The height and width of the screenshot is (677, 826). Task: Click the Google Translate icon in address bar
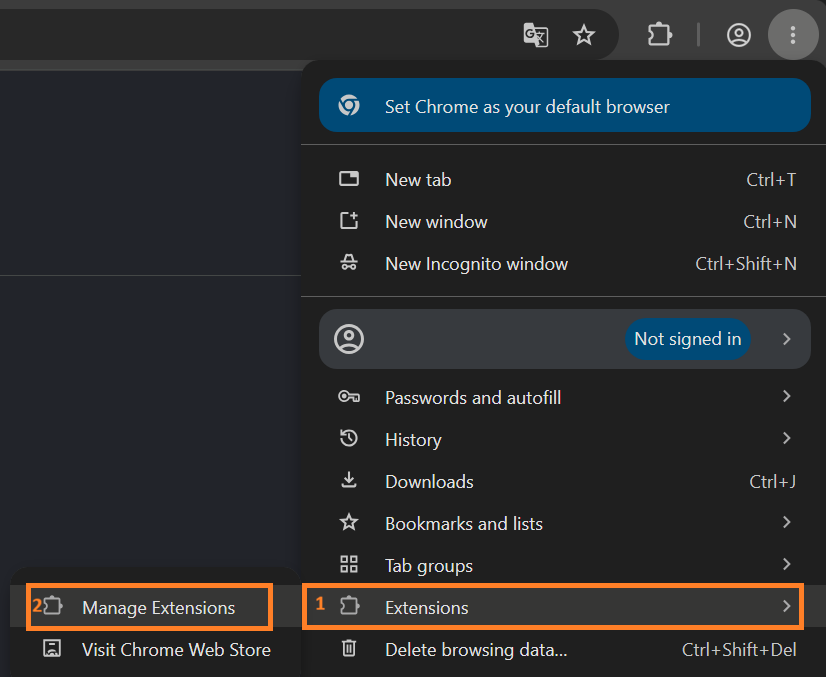pyautogui.click(x=536, y=35)
